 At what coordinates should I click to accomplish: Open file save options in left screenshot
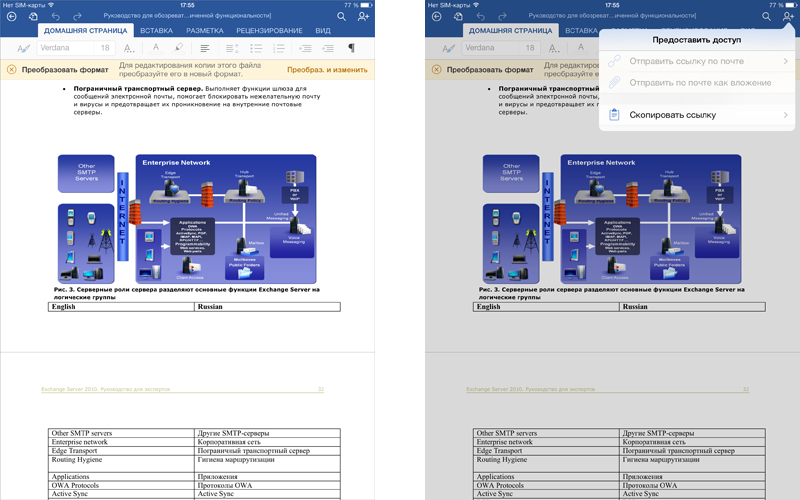pos(33,16)
